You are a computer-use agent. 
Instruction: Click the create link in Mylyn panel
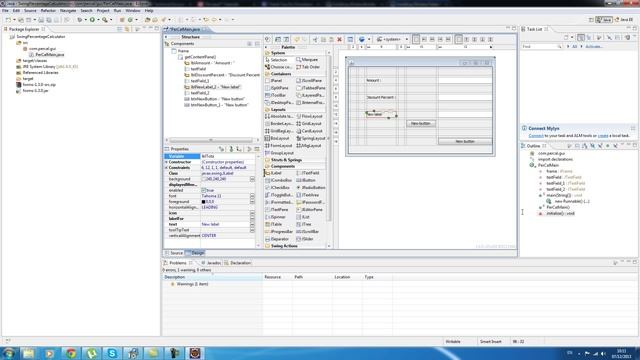[x=603, y=136]
